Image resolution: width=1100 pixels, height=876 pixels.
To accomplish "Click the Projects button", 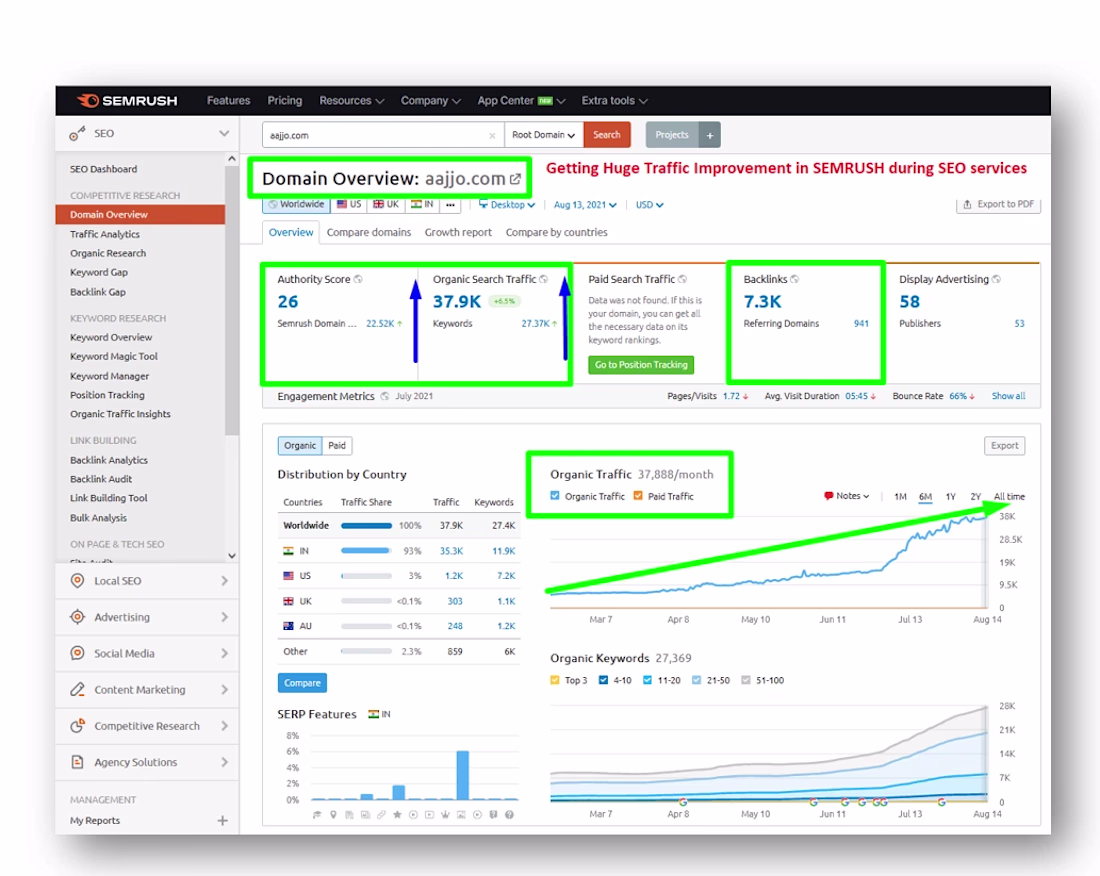I will pos(672,135).
